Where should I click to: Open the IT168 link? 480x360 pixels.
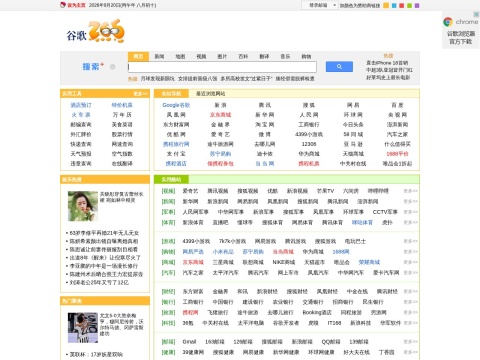tap(334, 323)
